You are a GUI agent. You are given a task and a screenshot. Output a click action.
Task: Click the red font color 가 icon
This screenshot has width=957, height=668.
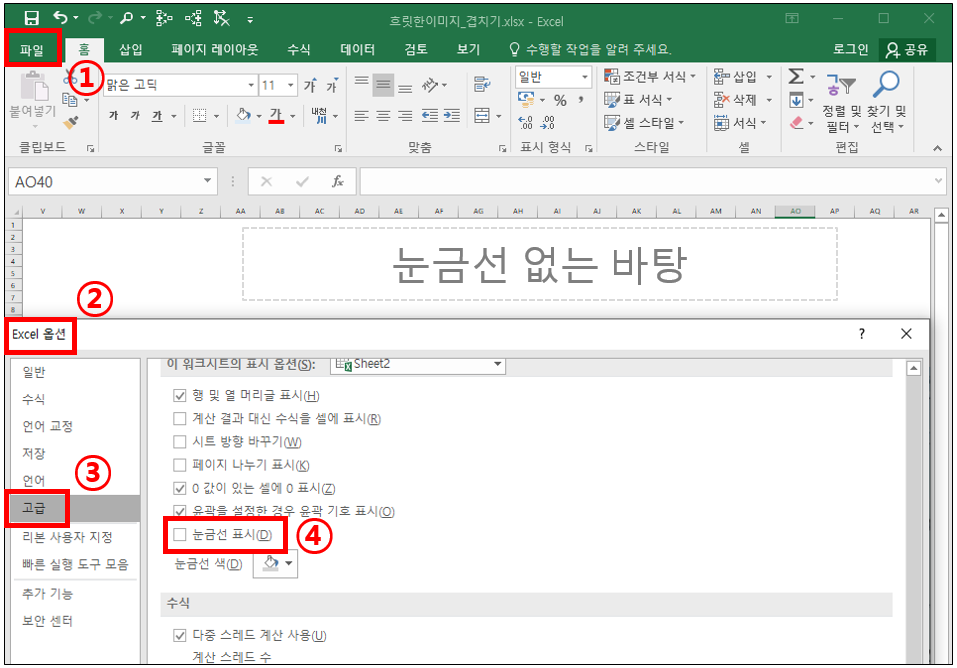coord(276,115)
